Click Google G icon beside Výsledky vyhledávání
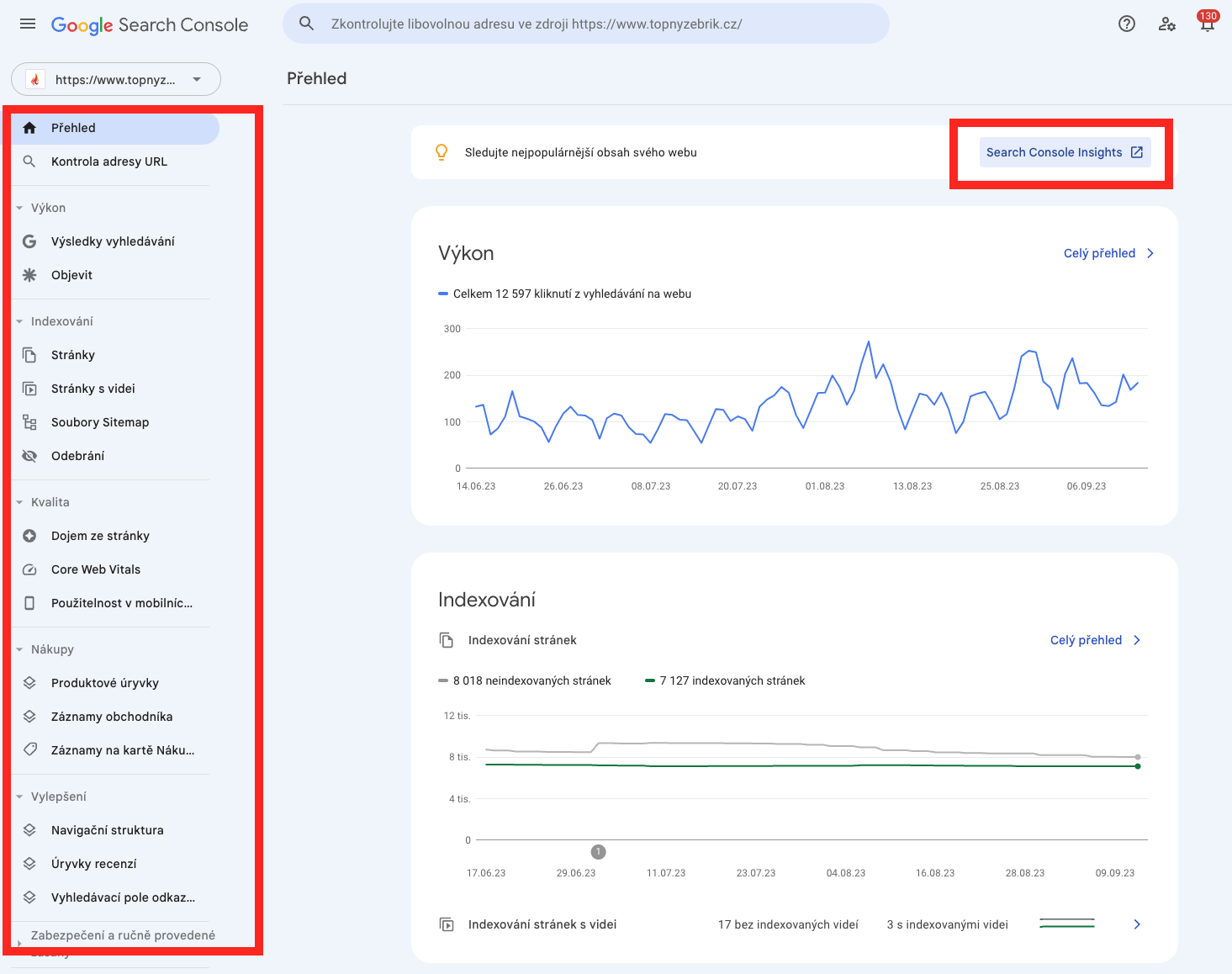This screenshot has height=974, width=1232. (x=29, y=241)
